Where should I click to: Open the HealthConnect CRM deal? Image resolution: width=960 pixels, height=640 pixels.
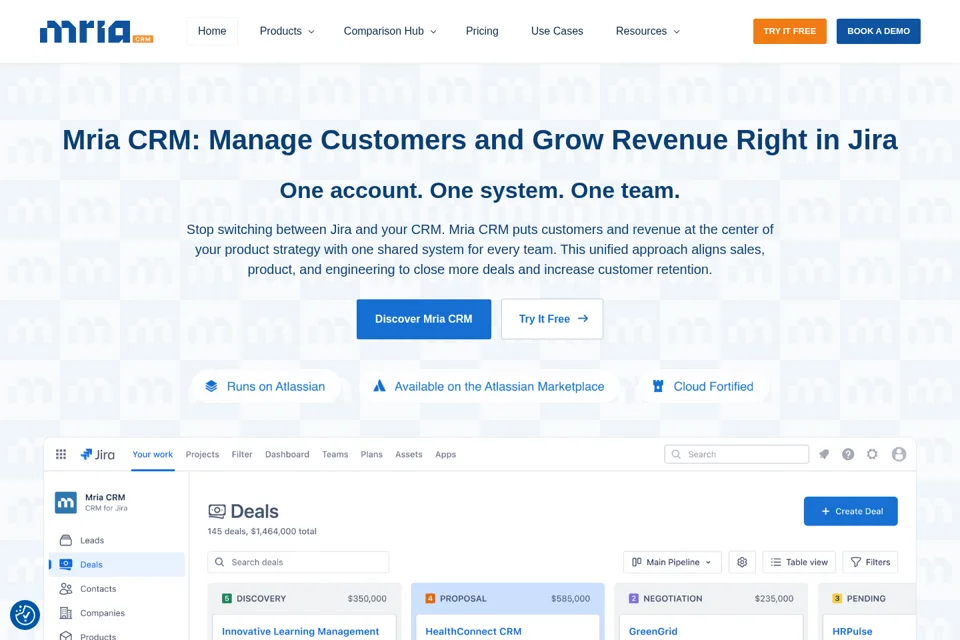473,631
